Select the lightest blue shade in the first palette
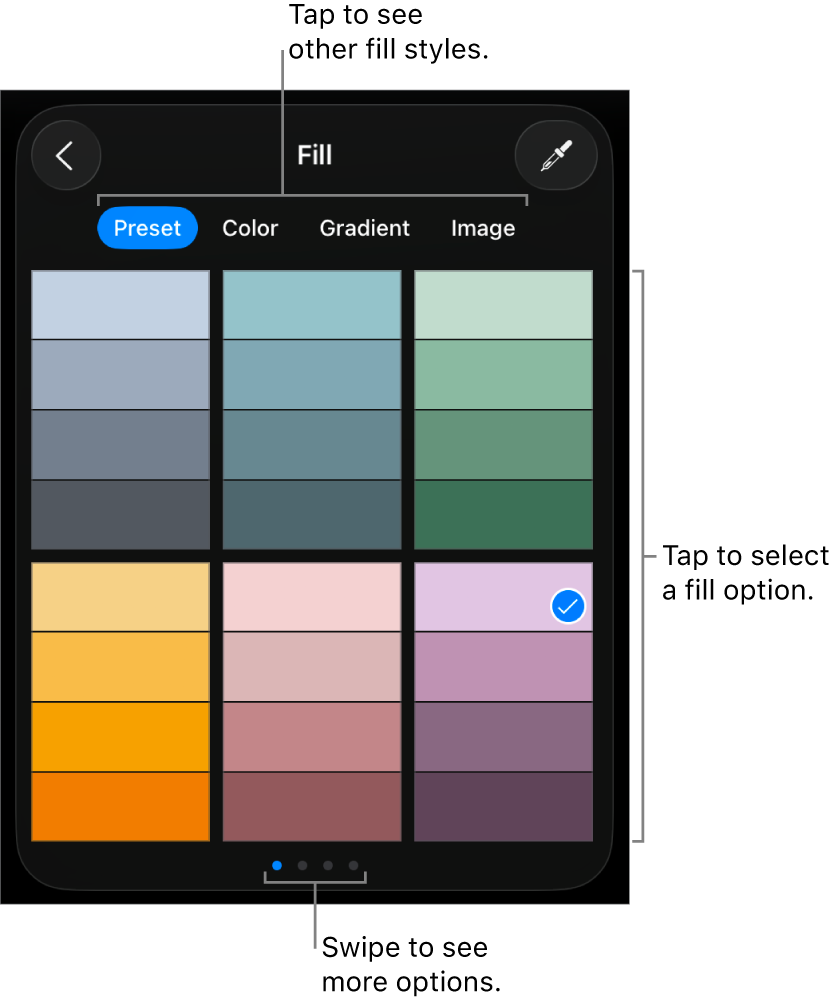This screenshot has height=1000, width=838. (x=120, y=305)
